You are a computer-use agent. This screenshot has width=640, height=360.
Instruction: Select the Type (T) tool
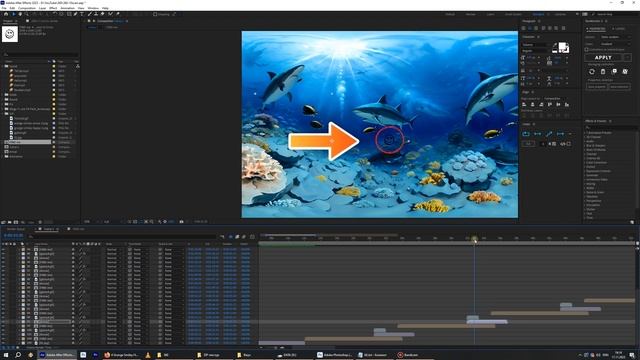pyautogui.click(x=82, y=14)
